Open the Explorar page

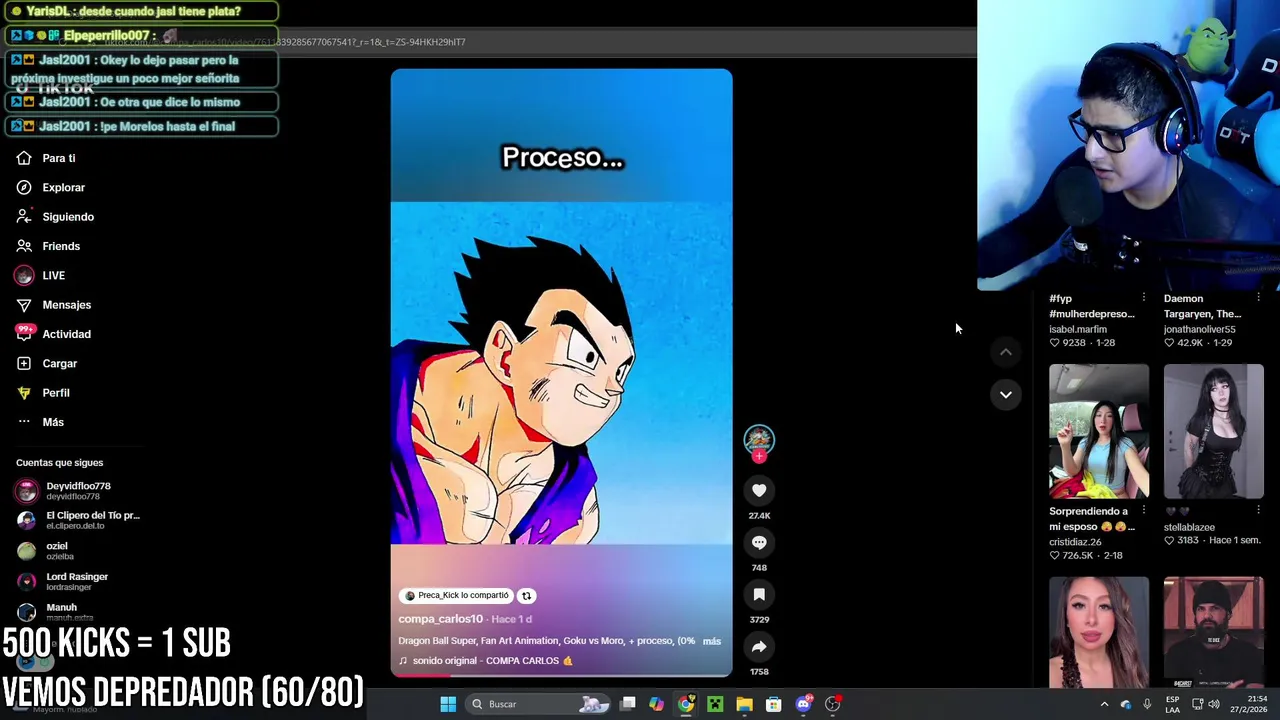(x=63, y=187)
